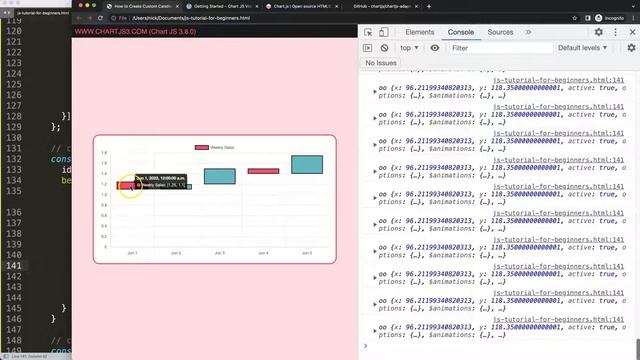Image resolution: width=640 pixels, height=360 pixels.
Task: Toggle browser side panel icon
Action: [x=587, y=18]
